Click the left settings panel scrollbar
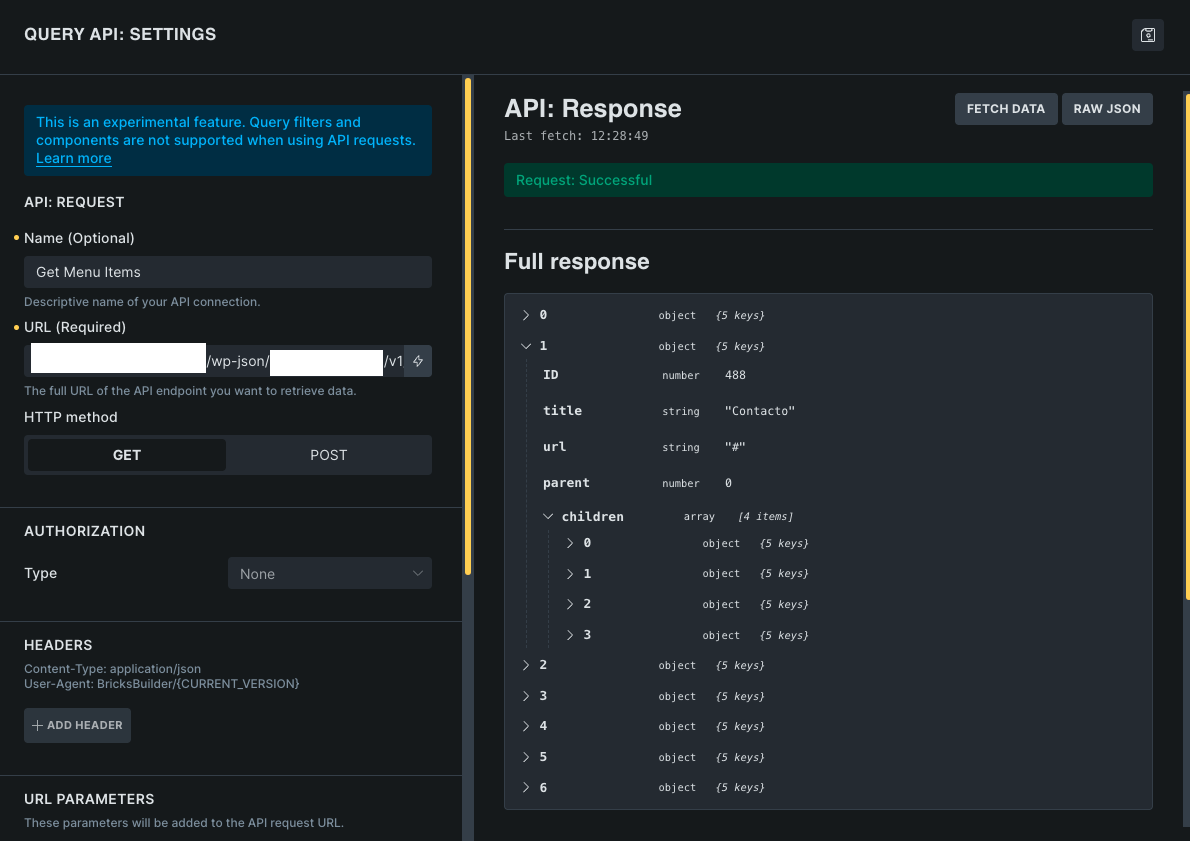The height and width of the screenshot is (841, 1190). coord(468,326)
